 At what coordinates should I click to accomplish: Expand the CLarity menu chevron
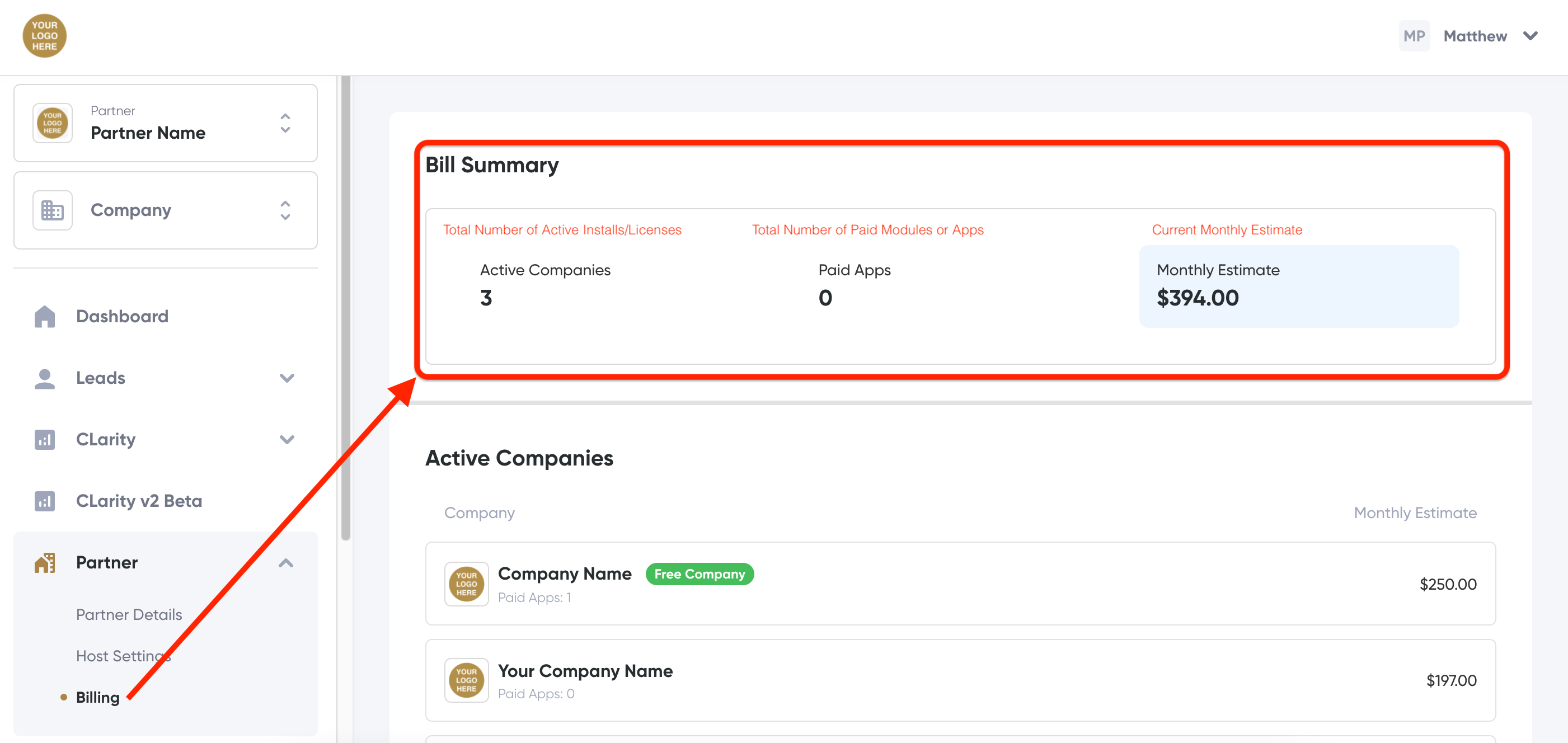coord(287,439)
